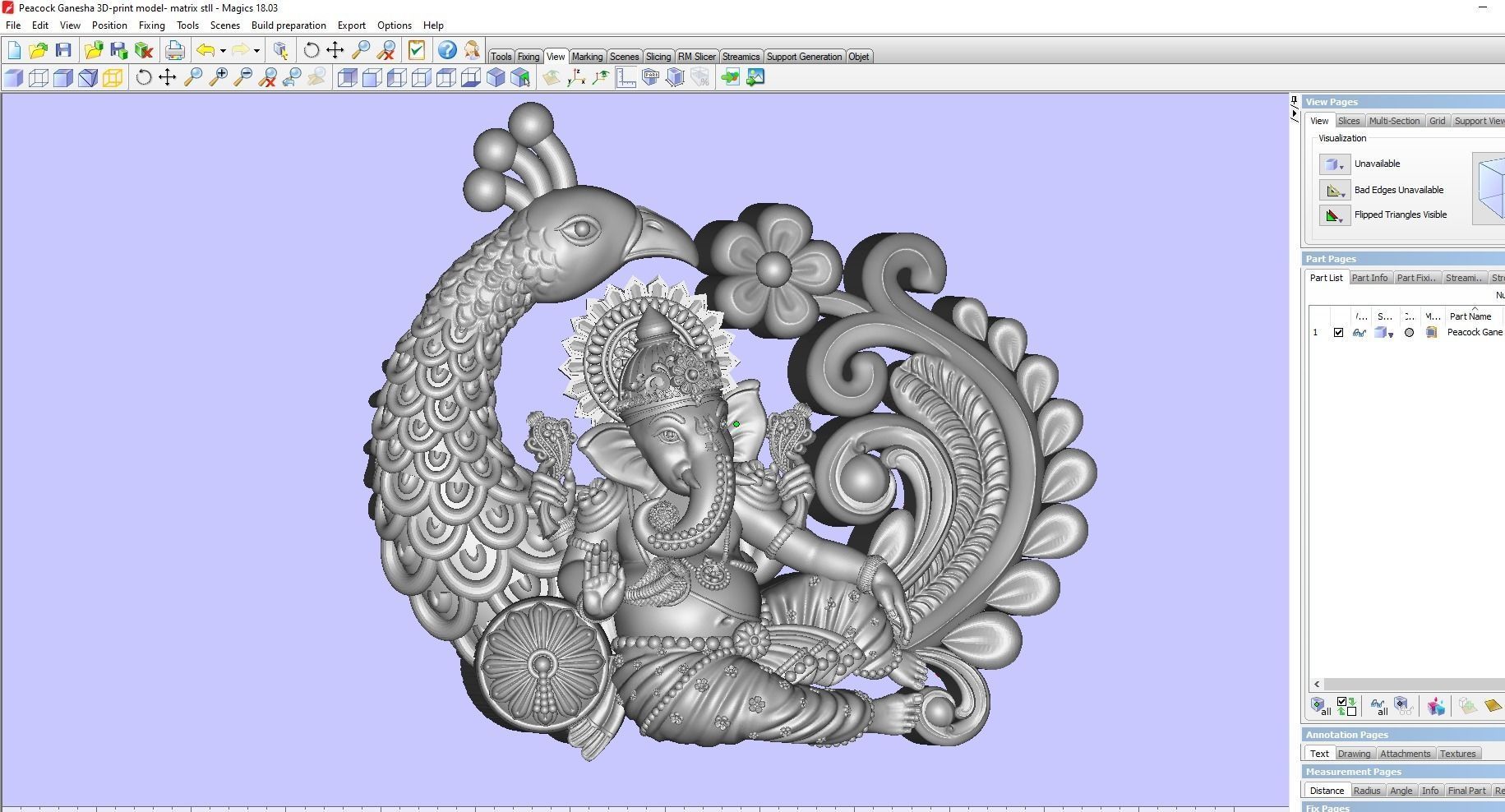The width and height of the screenshot is (1505, 812).
Task: Click the grey color circle in part row
Action: click(x=1409, y=333)
